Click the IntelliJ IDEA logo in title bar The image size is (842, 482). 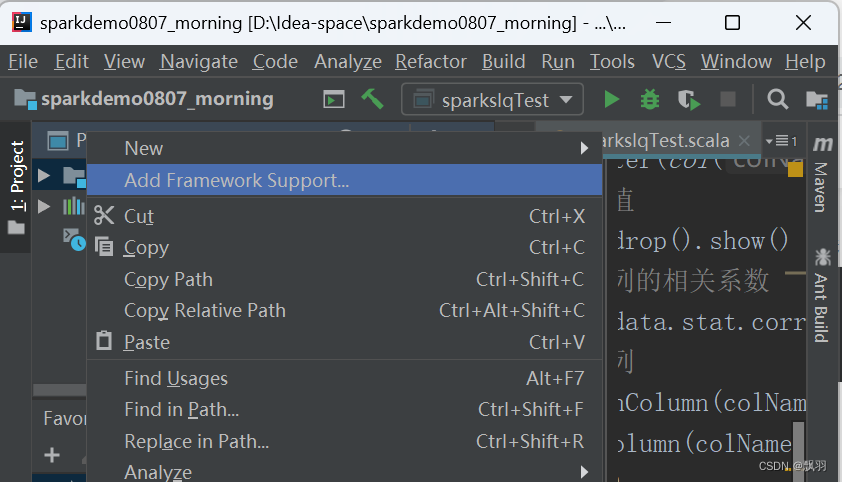point(21,22)
